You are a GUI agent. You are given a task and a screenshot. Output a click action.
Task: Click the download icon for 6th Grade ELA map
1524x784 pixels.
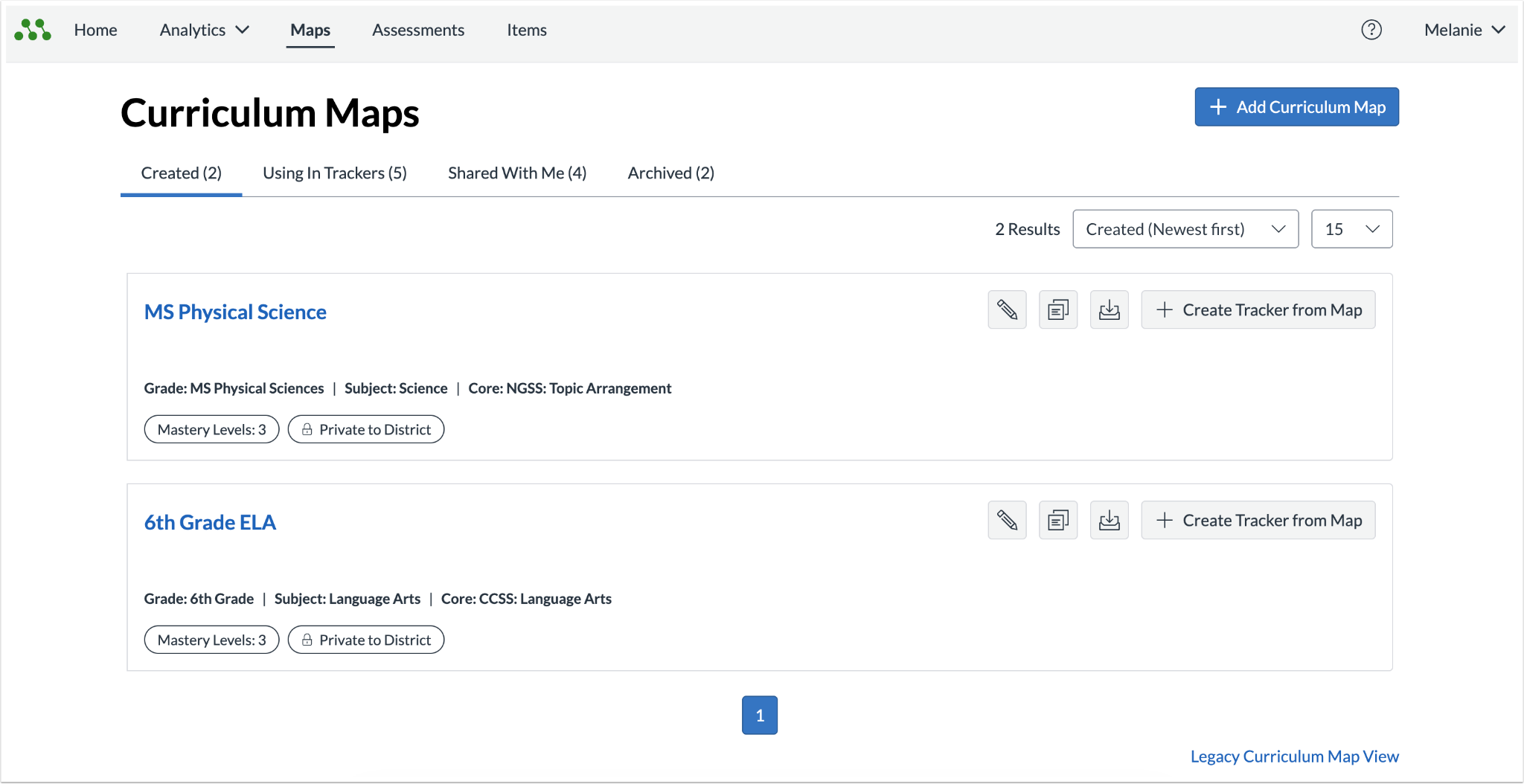tap(1110, 520)
